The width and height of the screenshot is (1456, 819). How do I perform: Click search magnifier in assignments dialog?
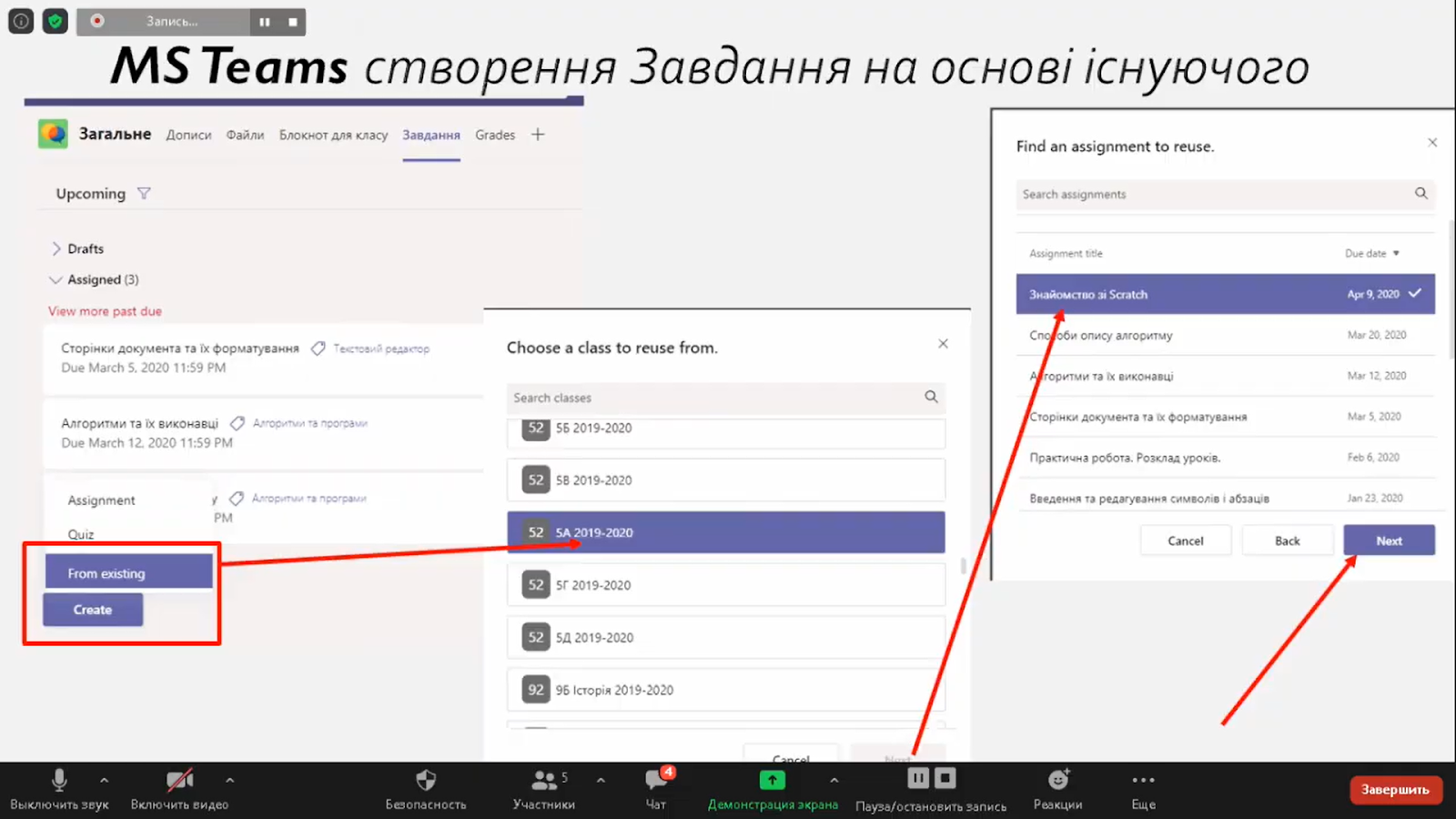[1421, 193]
